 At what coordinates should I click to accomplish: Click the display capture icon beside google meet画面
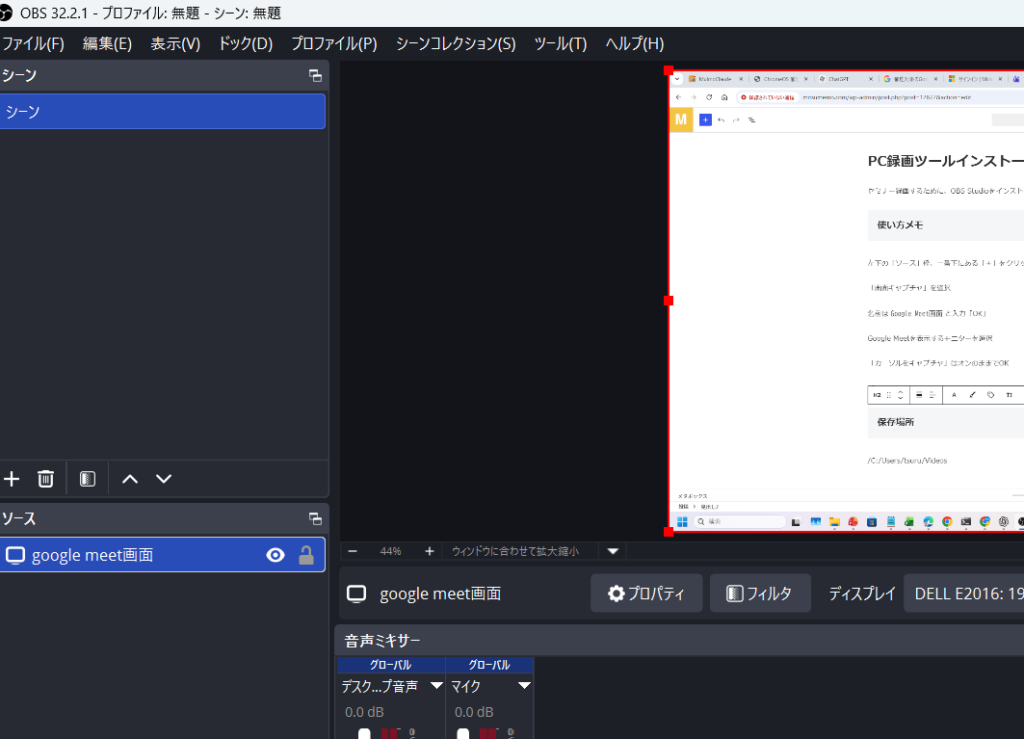coord(15,556)
